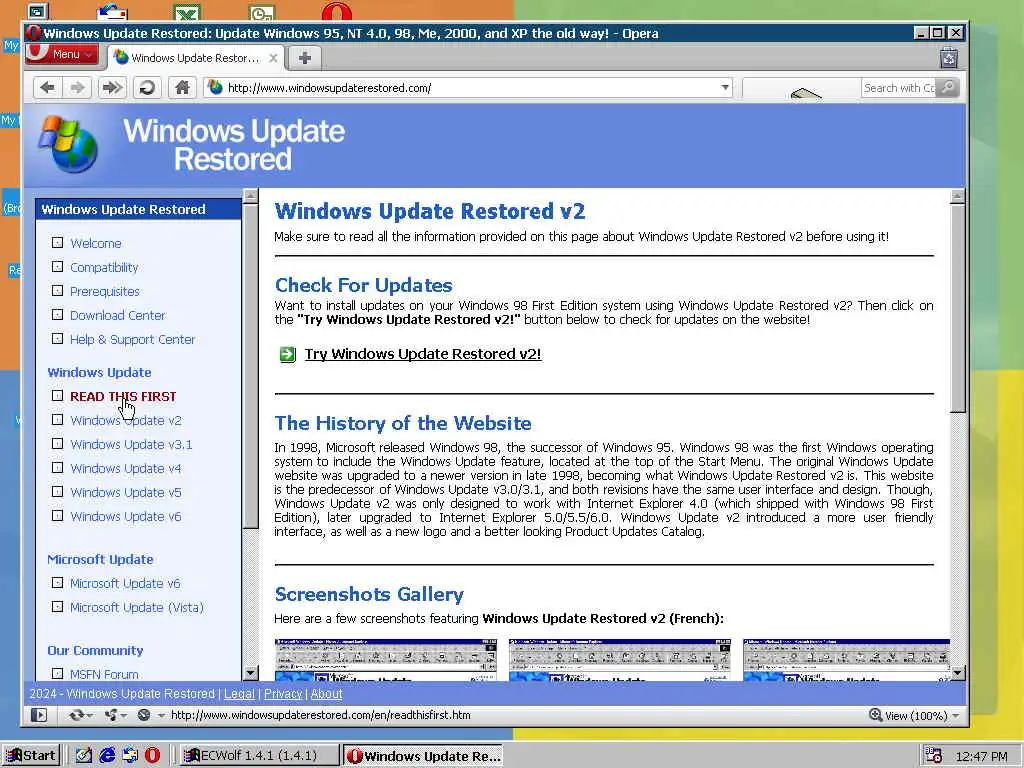The height and width of the screenshot is (768, 1024).
Task: Toggle the panel button in status bar
Action: click(39, 715)
